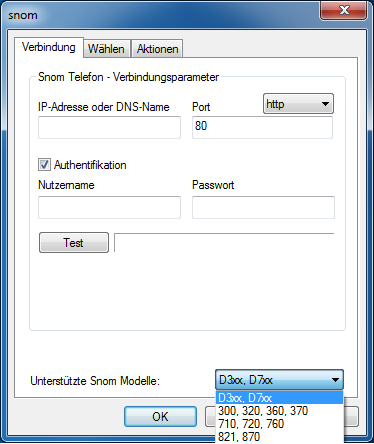Open the Aktionen tab
Viewport: 374px width, 444px height.
coord(157,49)
